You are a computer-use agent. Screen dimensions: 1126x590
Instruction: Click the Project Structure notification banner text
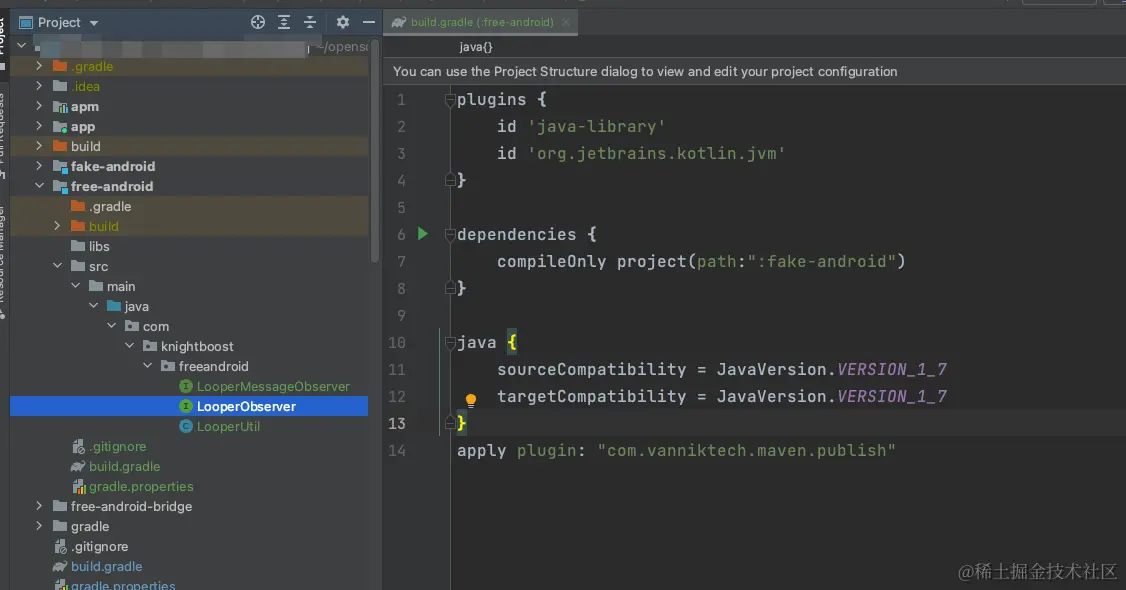(645, 72)
